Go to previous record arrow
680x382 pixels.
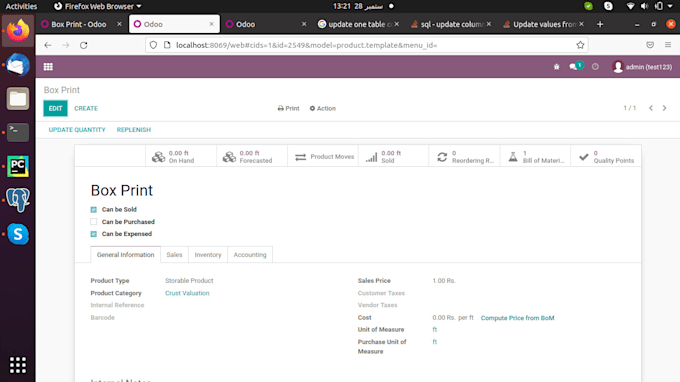click(x=651, y=108)
